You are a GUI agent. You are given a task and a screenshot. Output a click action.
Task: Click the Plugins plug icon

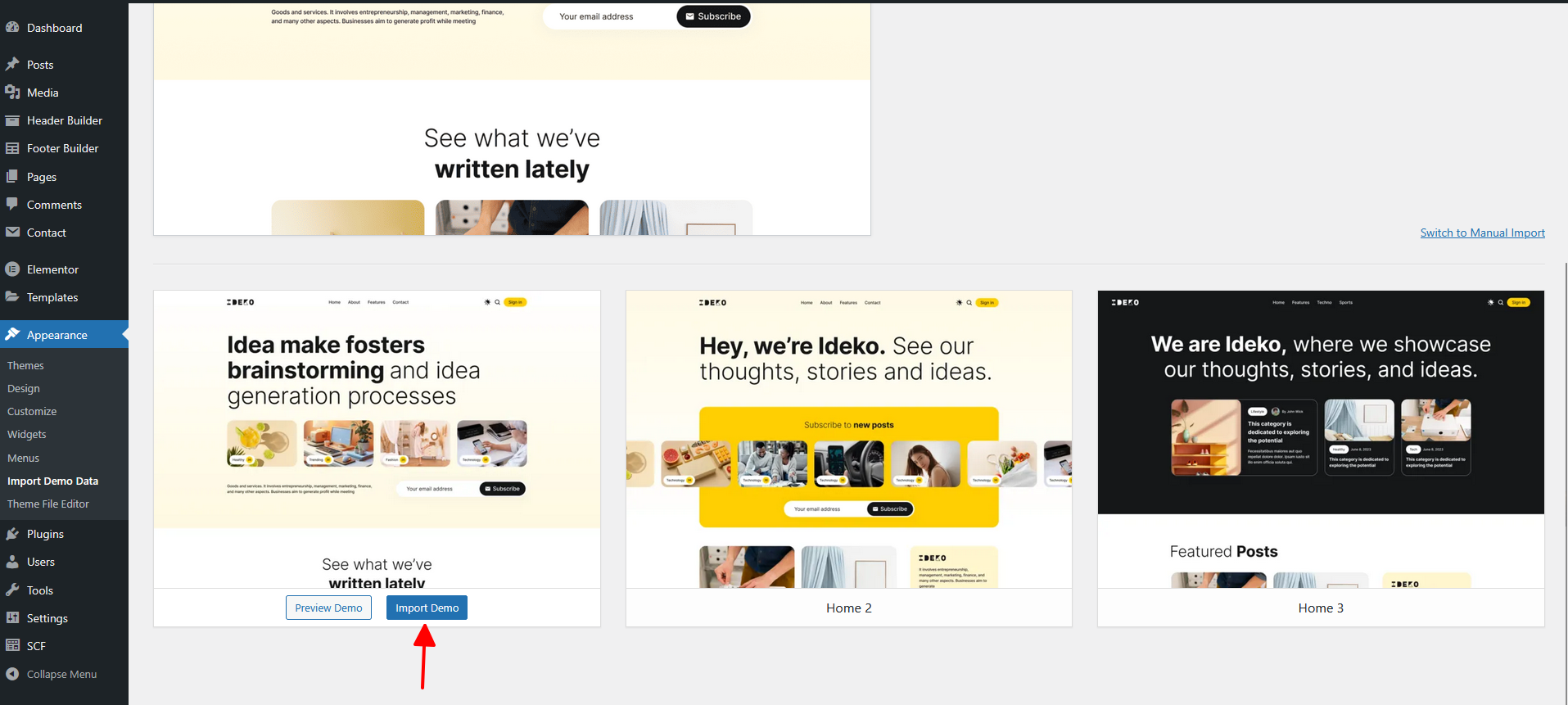12,534
